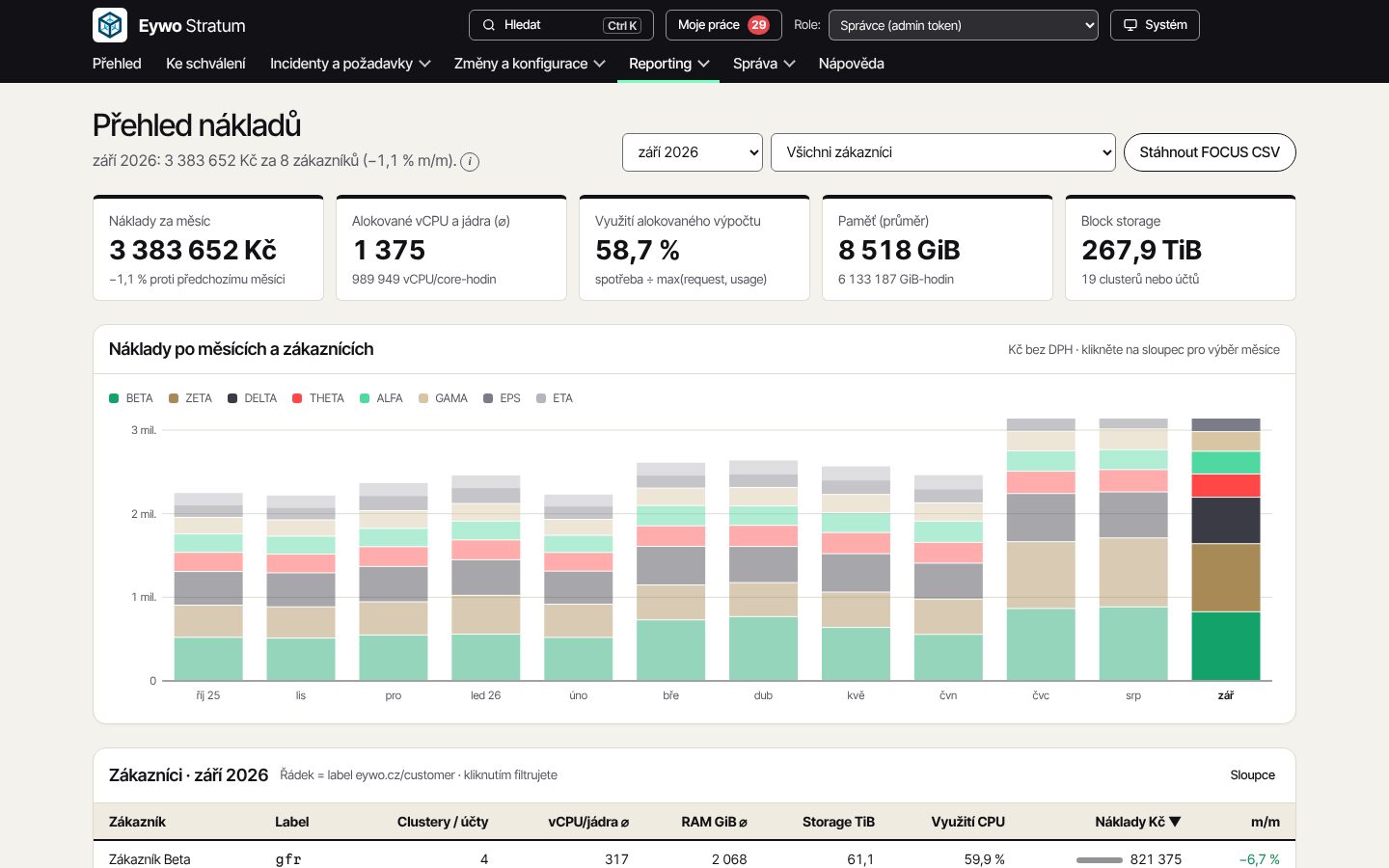Select the kvě bar in chart
The image size is (1389, 868).
pos(857,574)
